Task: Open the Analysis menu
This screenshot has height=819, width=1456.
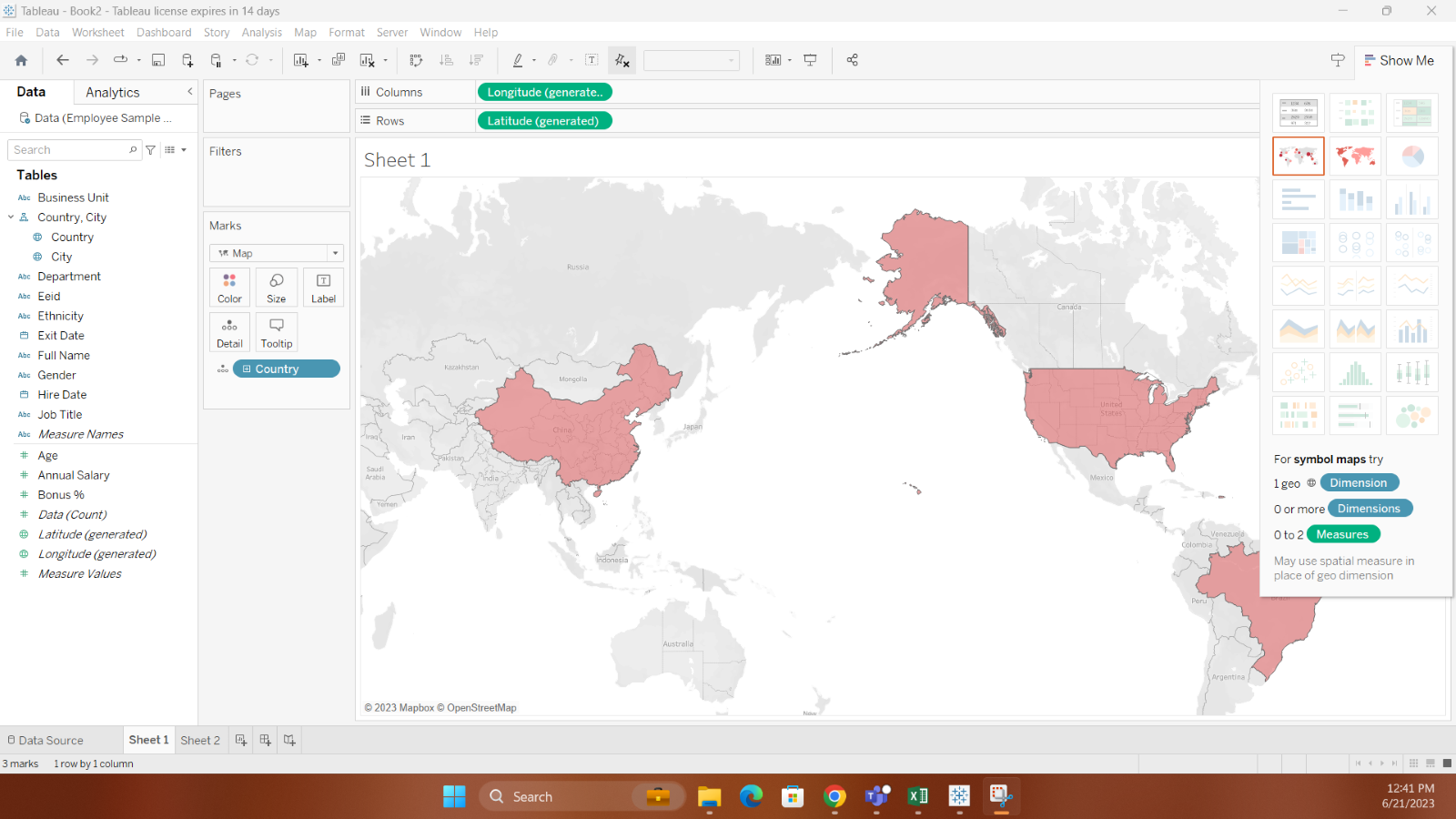Action: click(x=261, y=32)
